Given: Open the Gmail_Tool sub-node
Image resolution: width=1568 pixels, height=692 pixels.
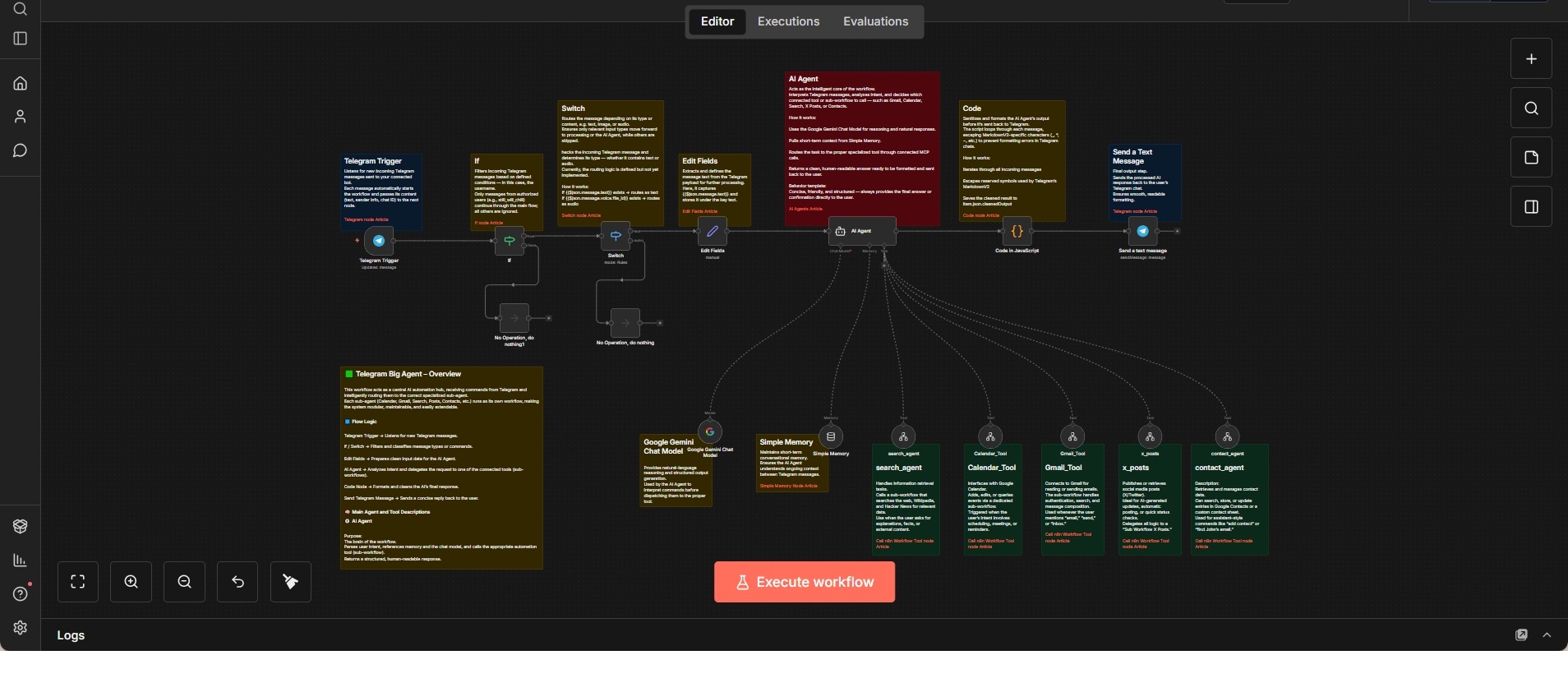Looking at the screenshot, I should coord(1072,436).
